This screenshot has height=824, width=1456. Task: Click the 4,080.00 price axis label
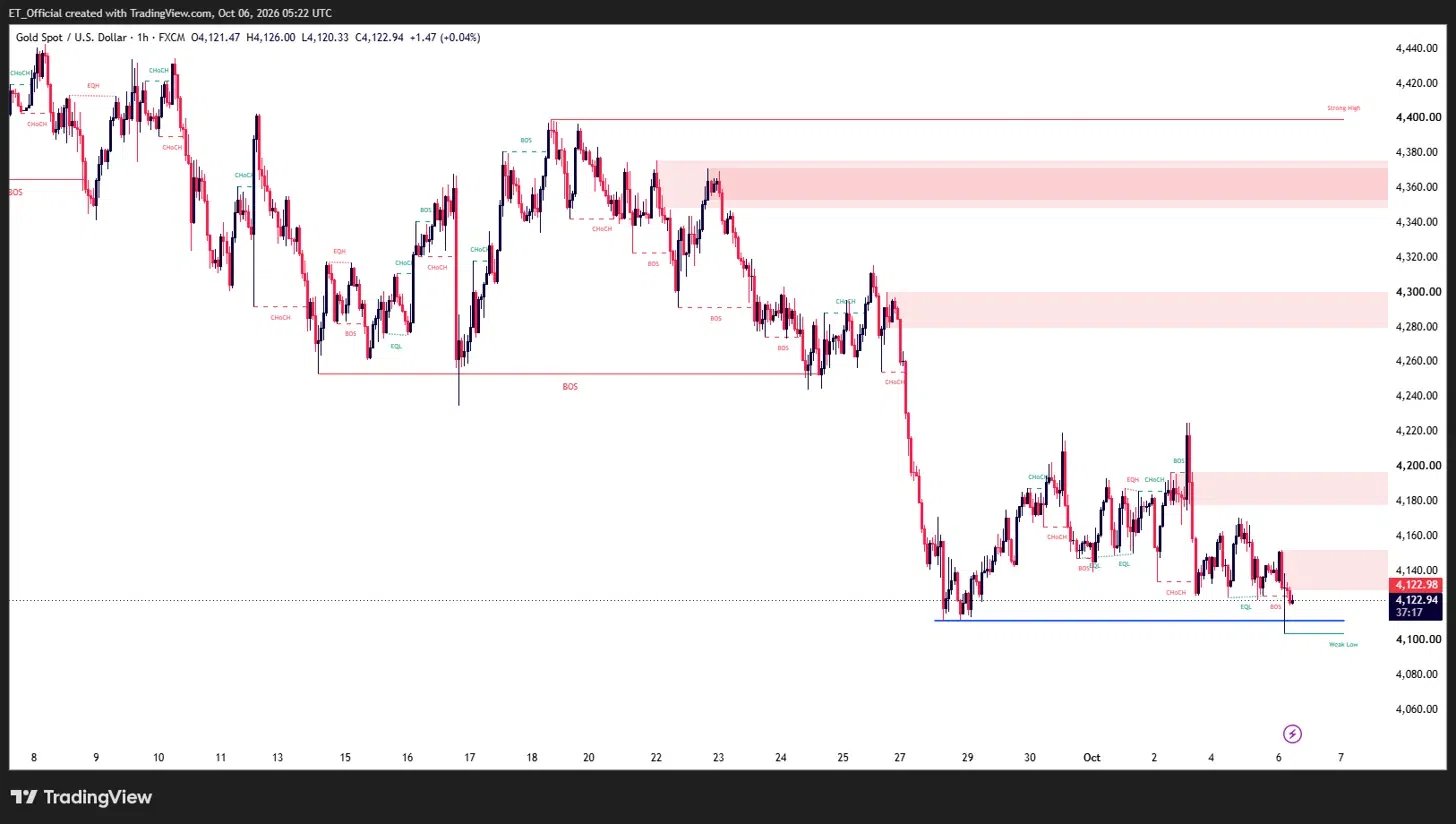(x=1416, y=674)
